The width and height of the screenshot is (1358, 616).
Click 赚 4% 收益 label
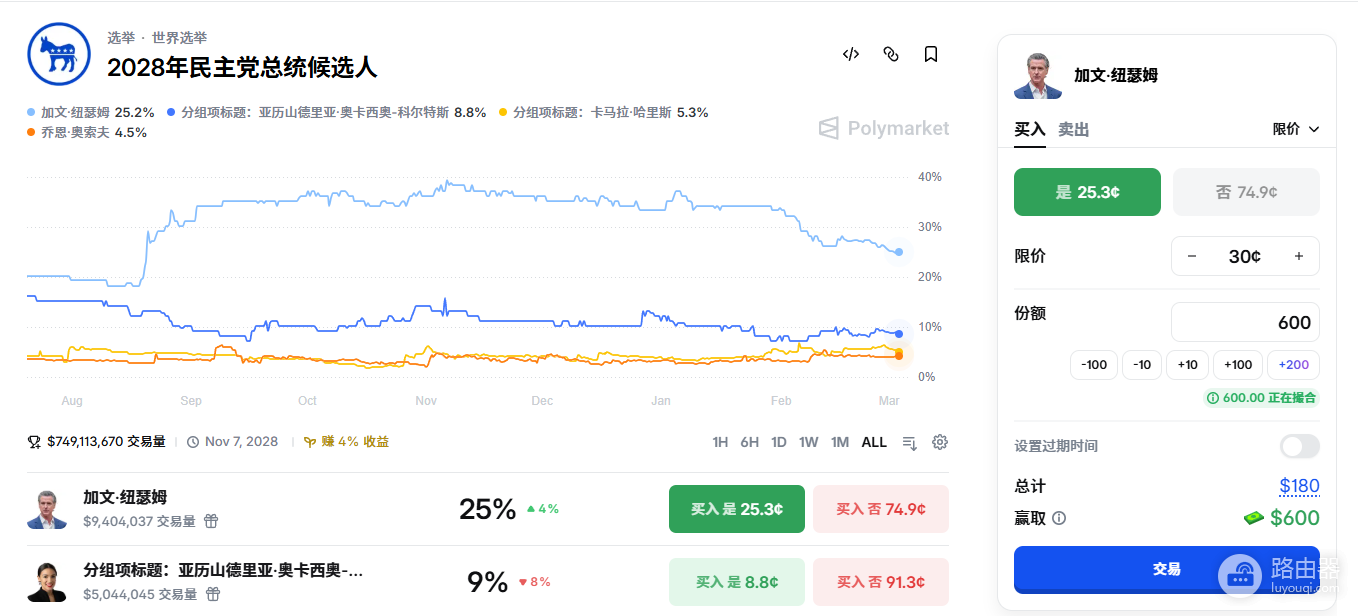point(355,441)
